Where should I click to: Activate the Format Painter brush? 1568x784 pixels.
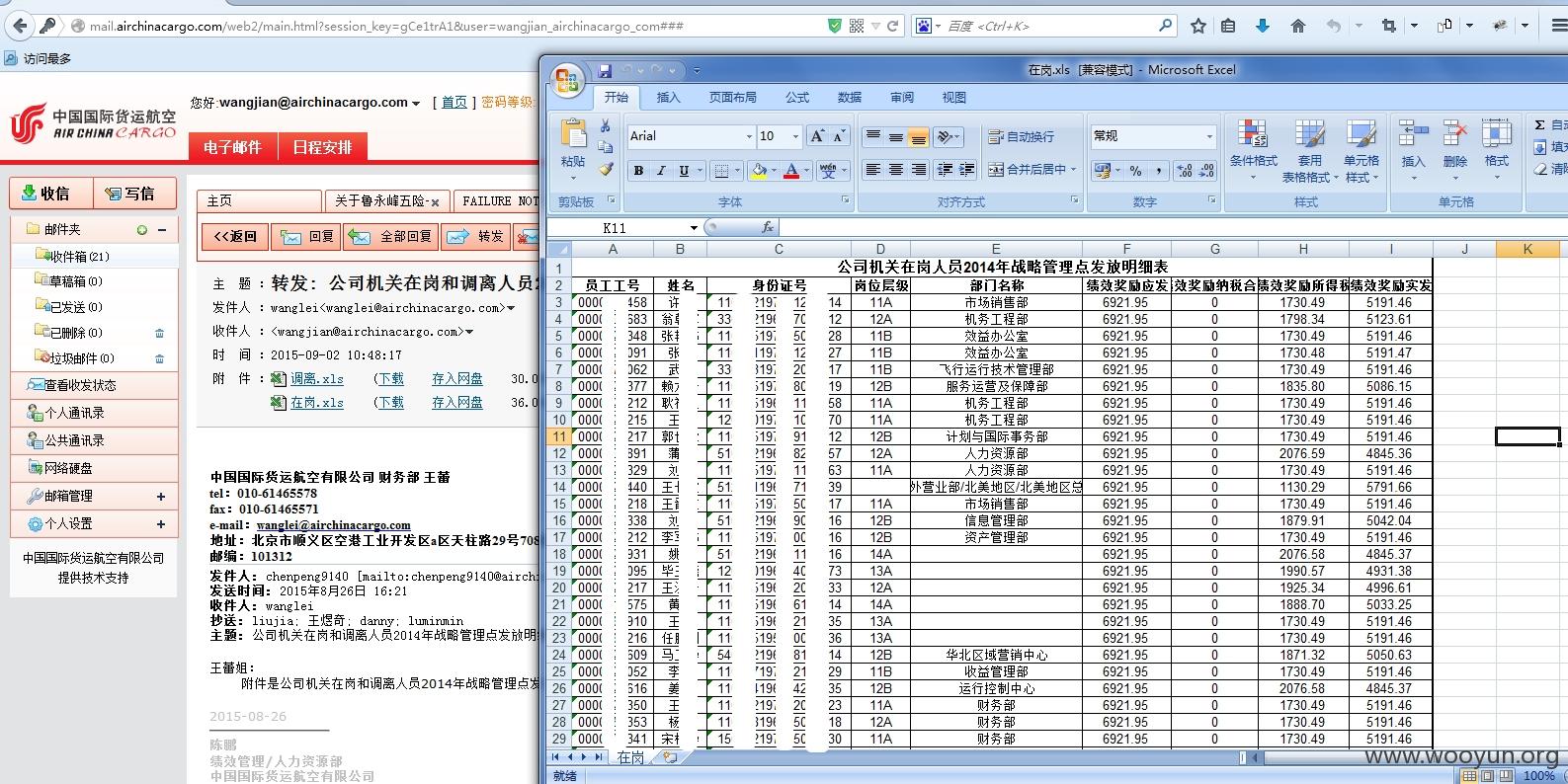click(605, 169)
